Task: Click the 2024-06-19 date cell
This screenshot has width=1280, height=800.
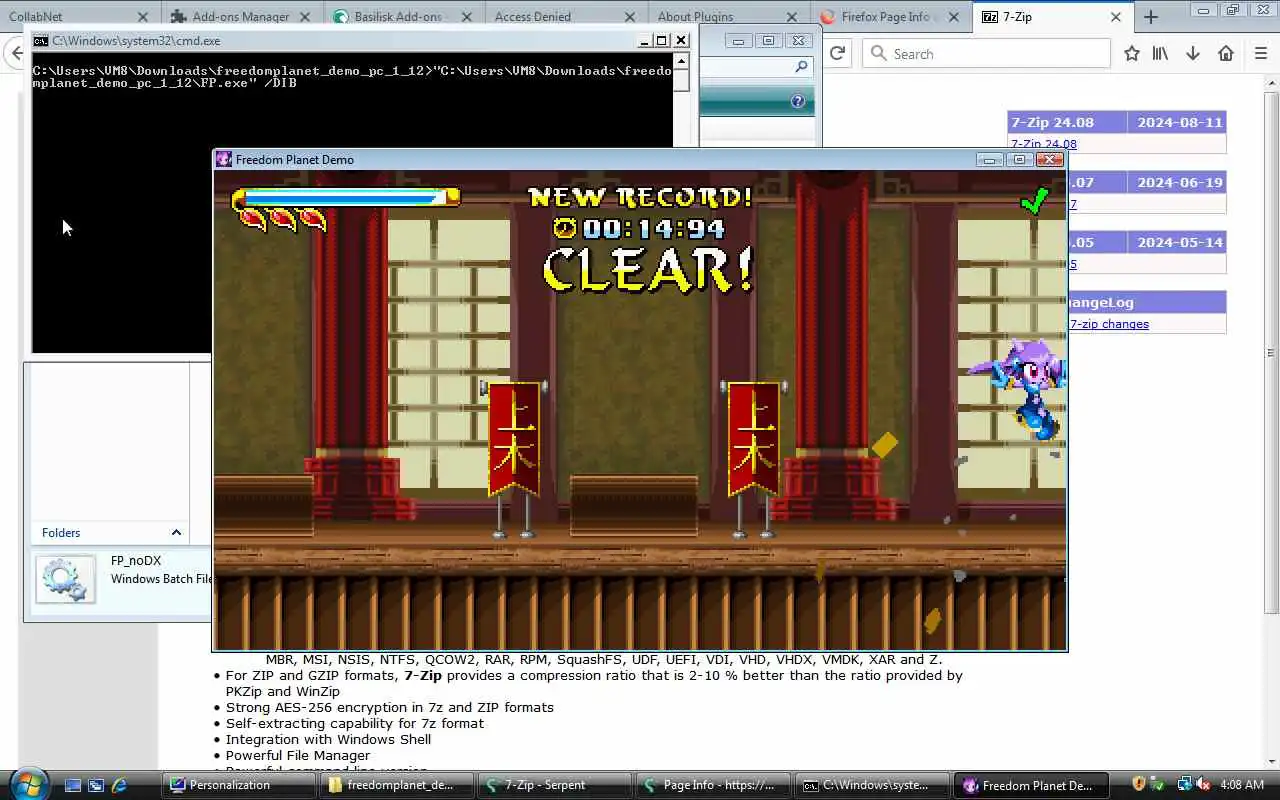Action: tap(1179, 182)
